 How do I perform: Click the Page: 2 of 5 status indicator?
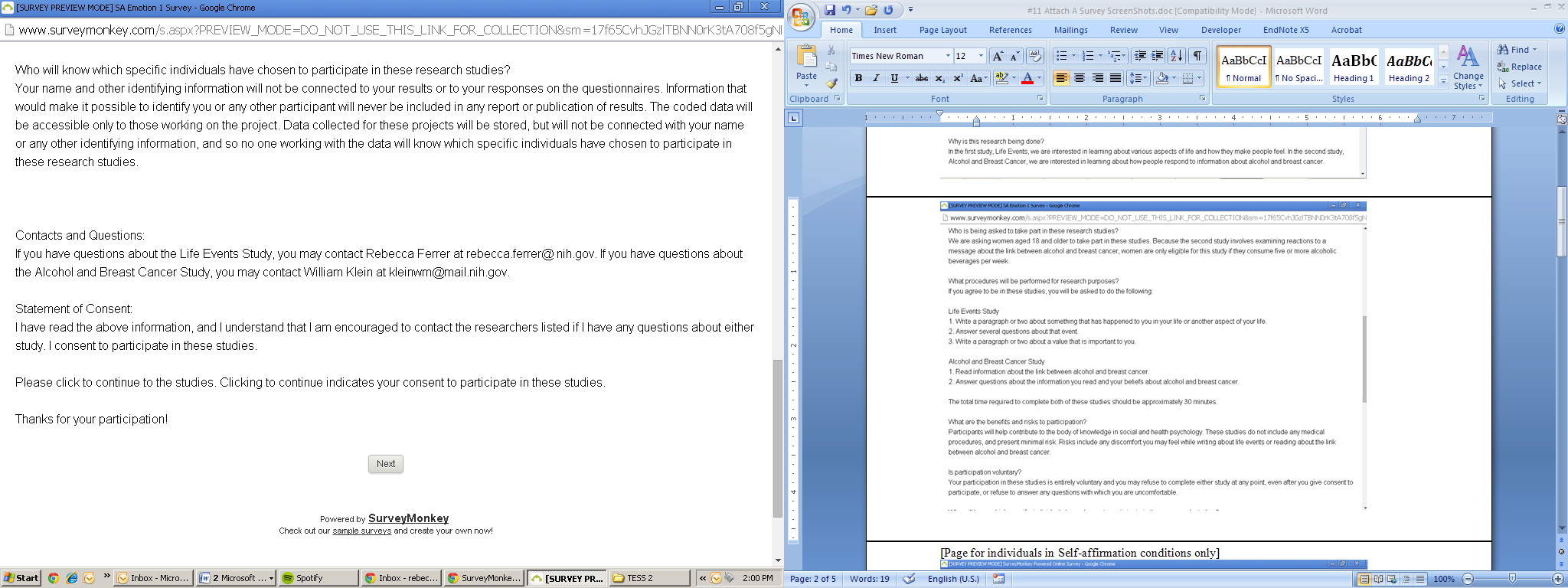coord(813,579)
